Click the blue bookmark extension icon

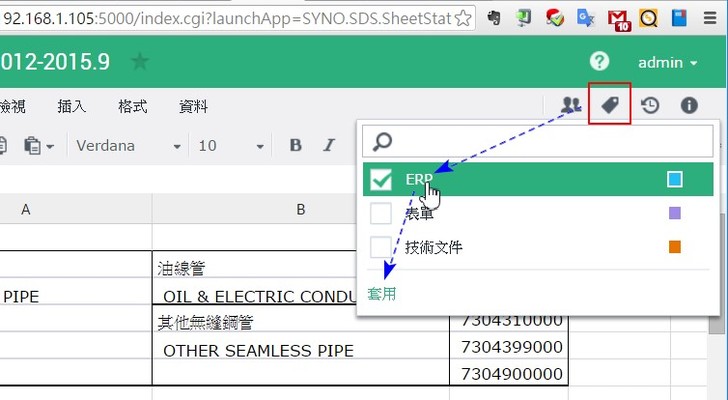679,18
